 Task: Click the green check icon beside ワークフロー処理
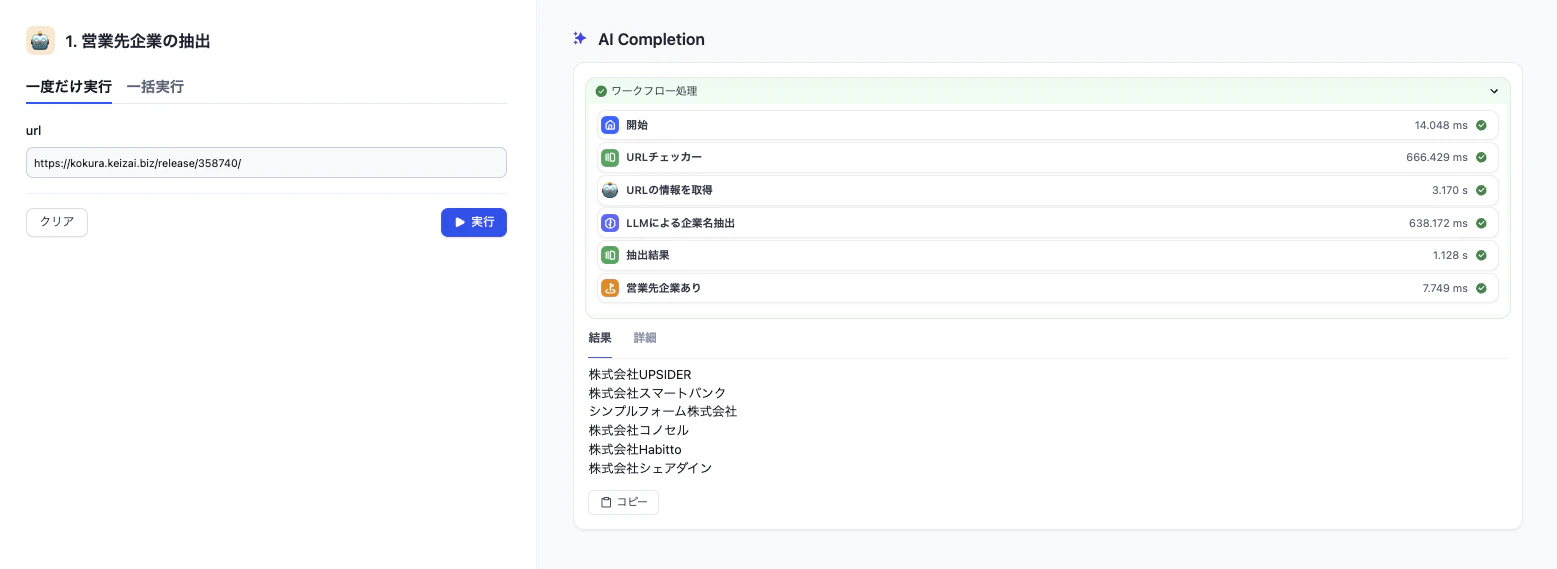tap(601, 91)
